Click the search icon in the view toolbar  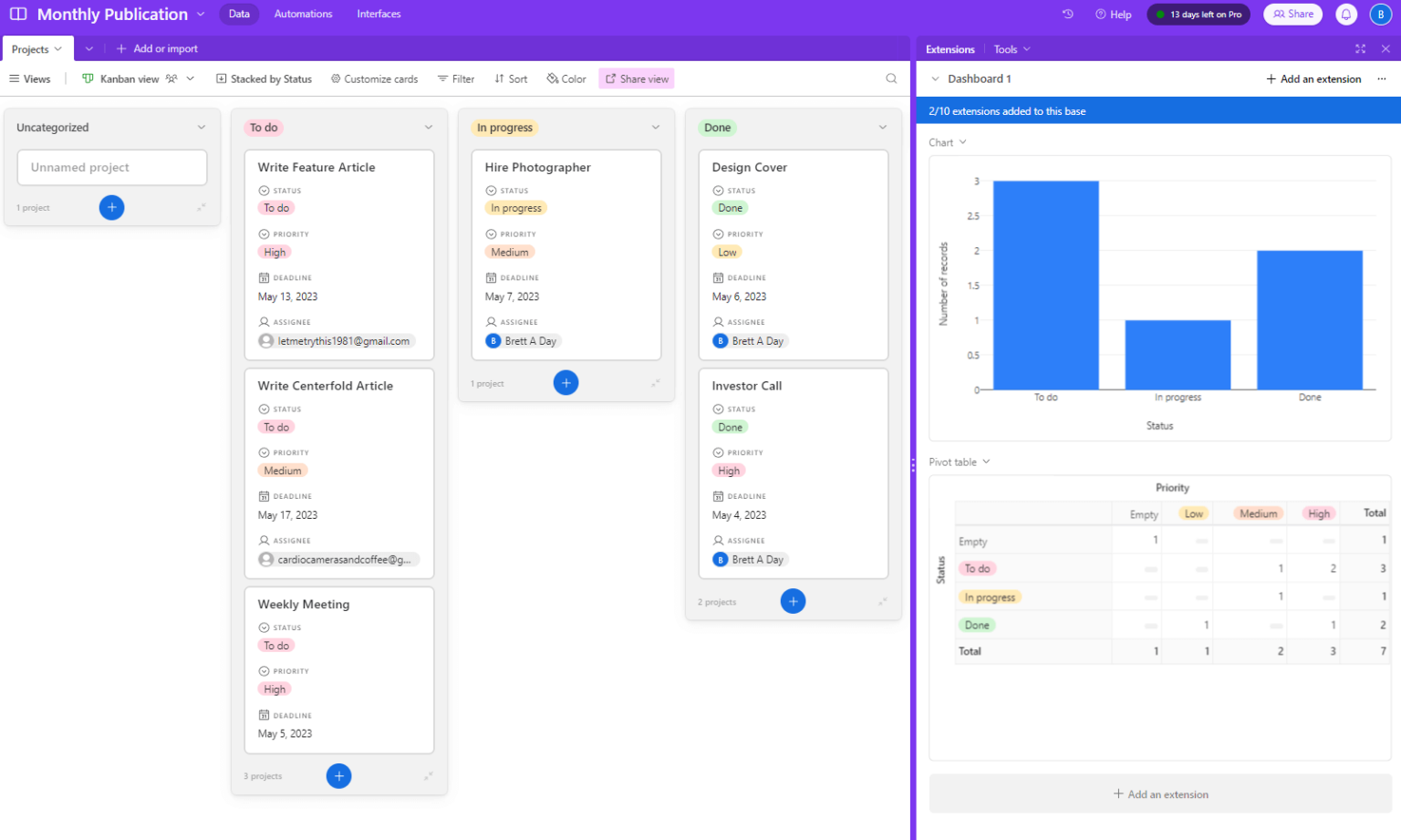890,78
